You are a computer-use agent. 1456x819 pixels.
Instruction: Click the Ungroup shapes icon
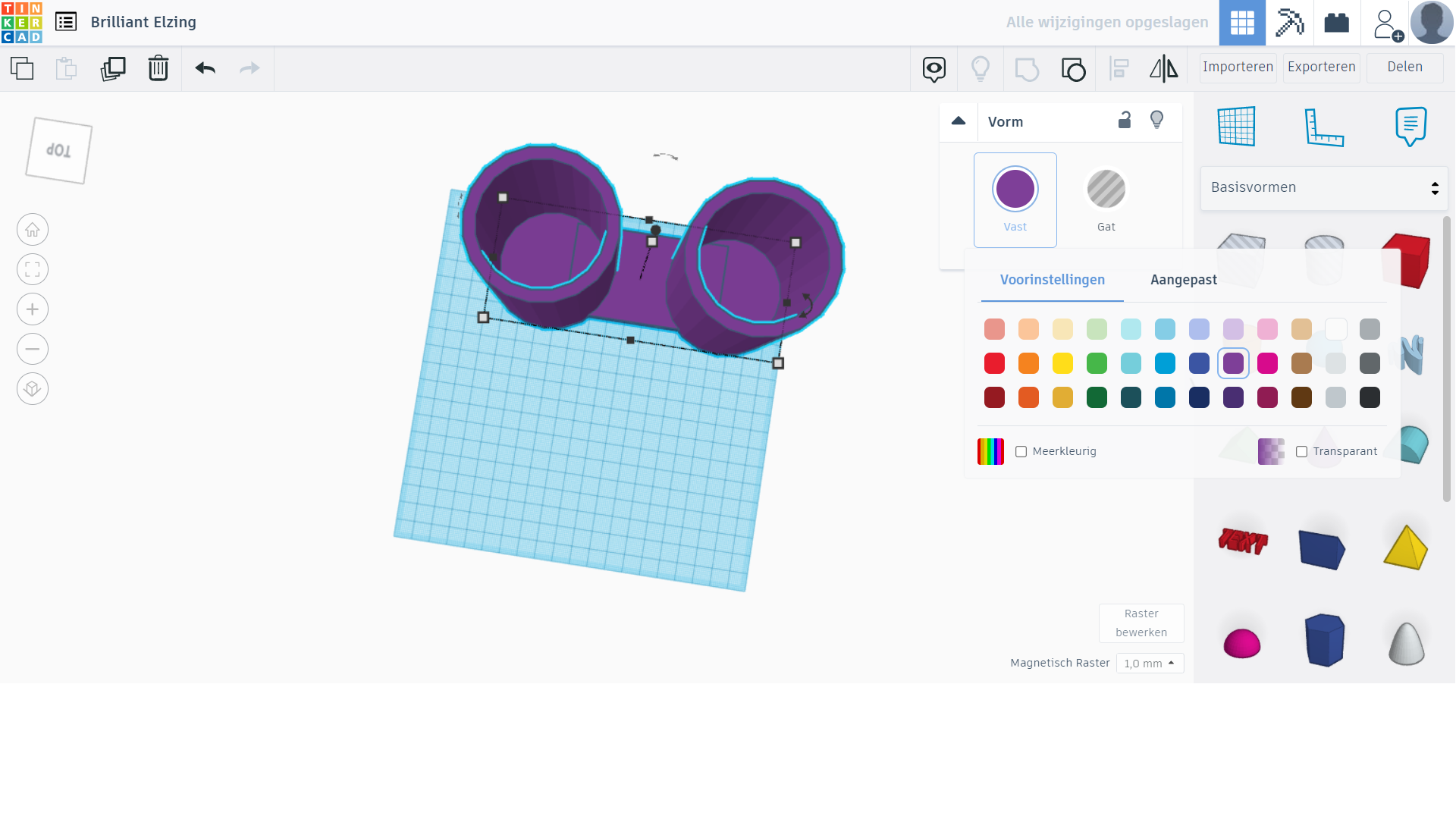coord(1073,69)
